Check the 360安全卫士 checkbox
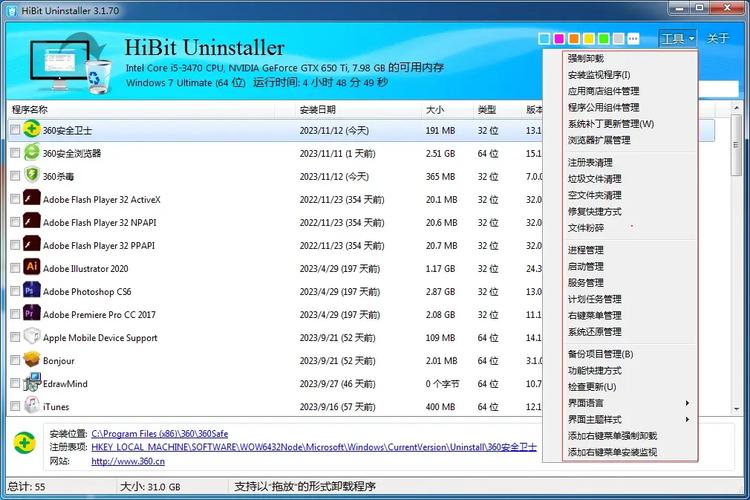Screen dimensions: 750x500 click(x=15, y=130)
